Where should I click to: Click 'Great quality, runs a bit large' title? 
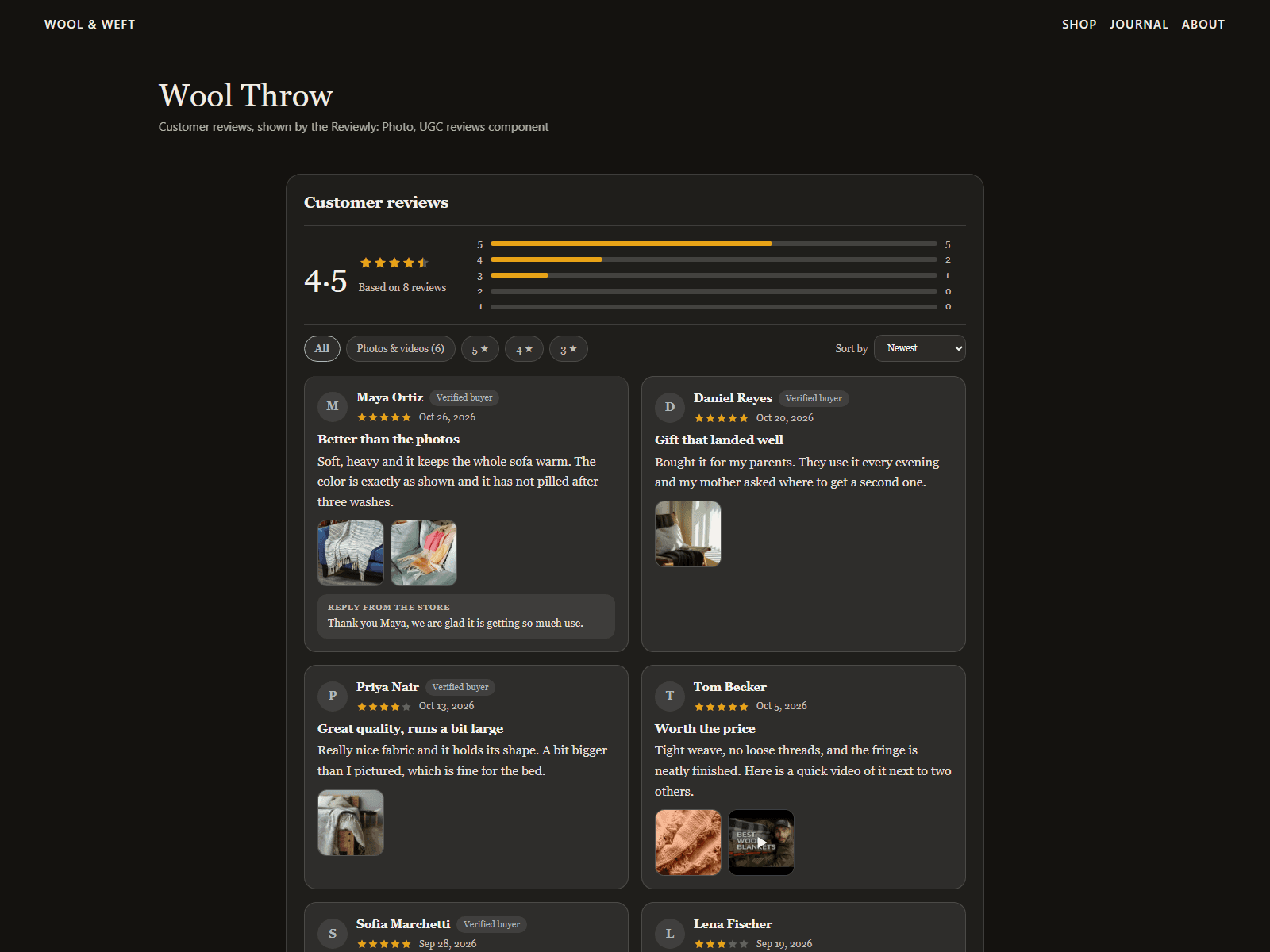coord(410,729)
